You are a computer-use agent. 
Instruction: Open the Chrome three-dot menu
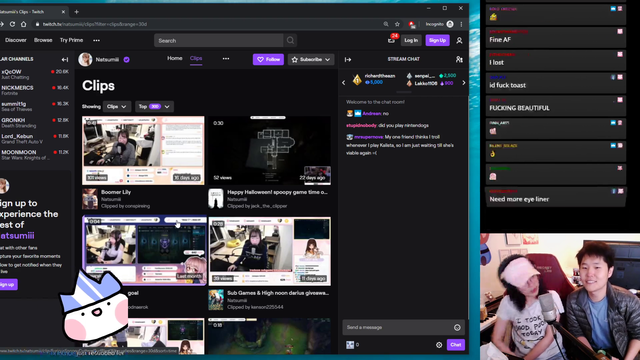461,24
